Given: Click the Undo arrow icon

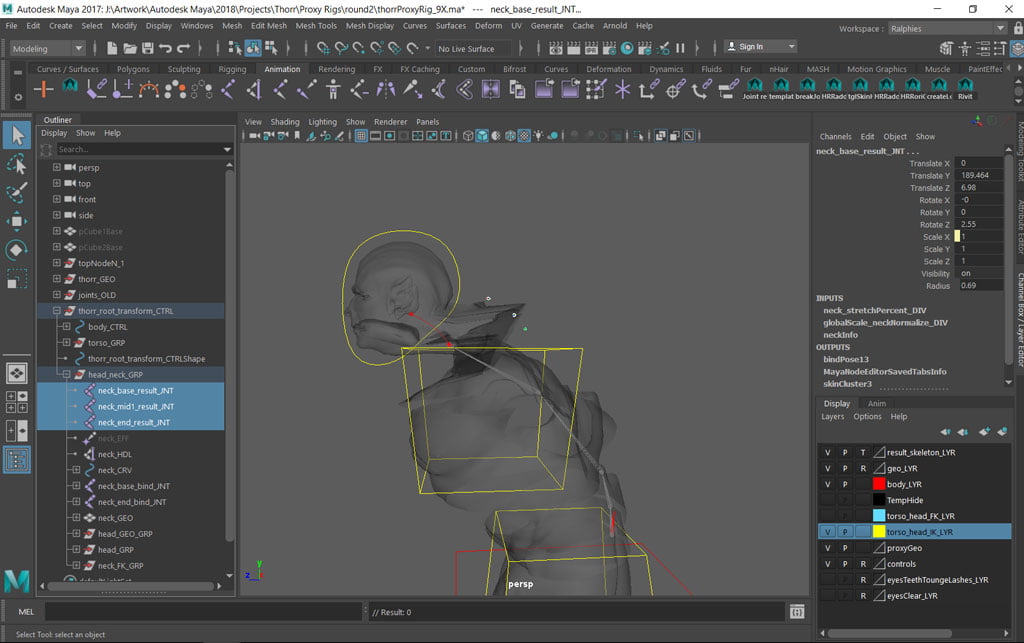Looking at the screenshot, I should point(165,48).
